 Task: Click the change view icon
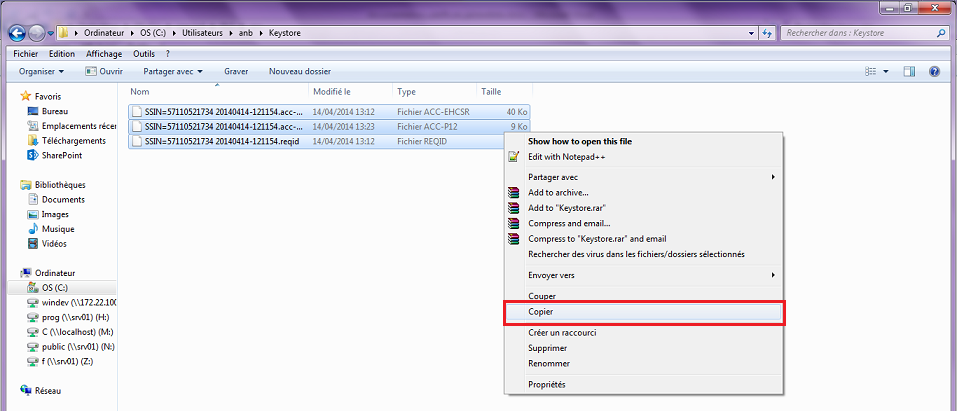click(x=870, y=71)
